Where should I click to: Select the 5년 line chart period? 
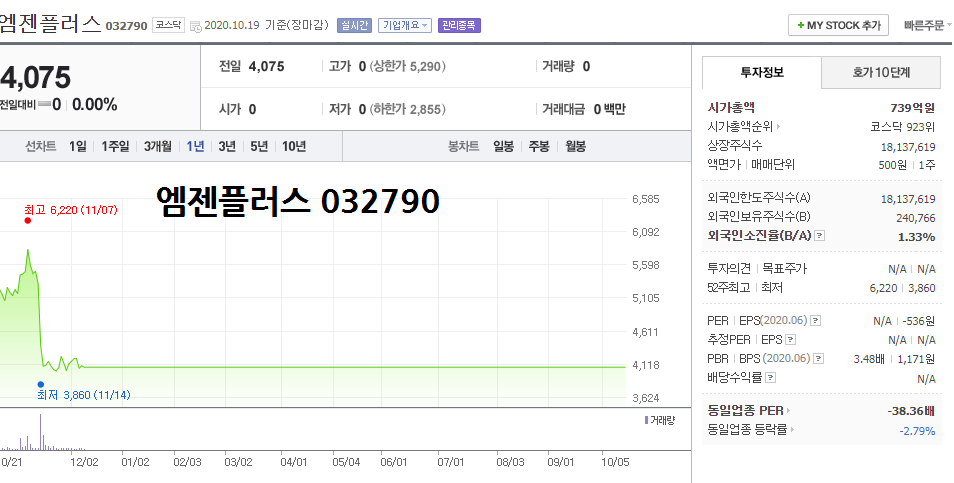point(259,147)
